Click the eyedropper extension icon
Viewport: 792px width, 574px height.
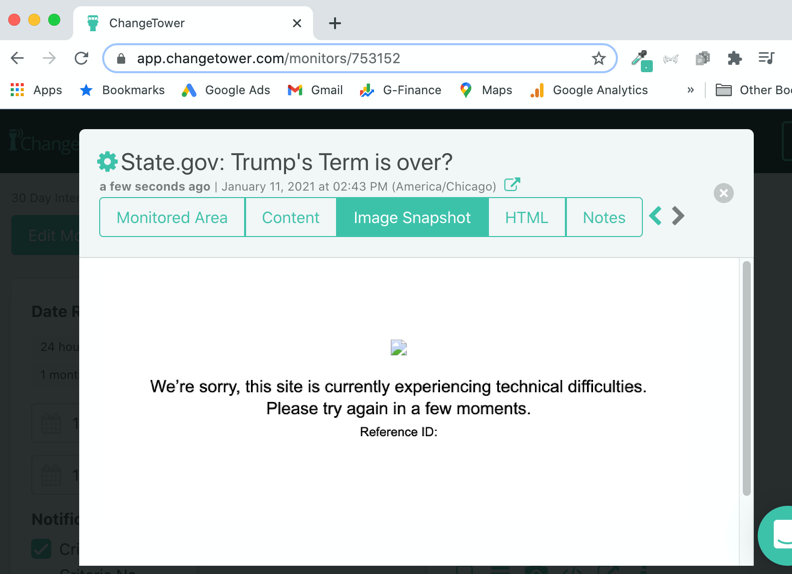coord(641,60)
